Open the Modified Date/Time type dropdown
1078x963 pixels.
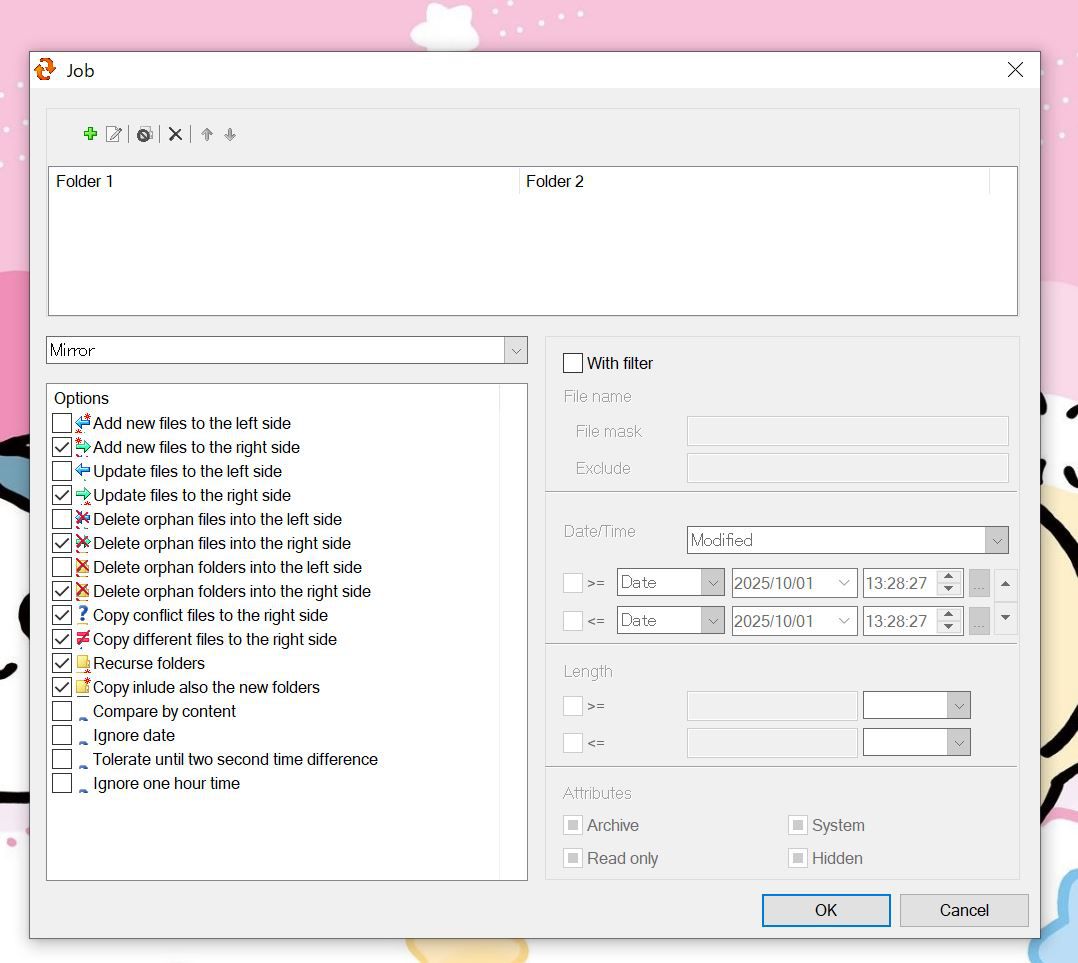pos(996,540)
